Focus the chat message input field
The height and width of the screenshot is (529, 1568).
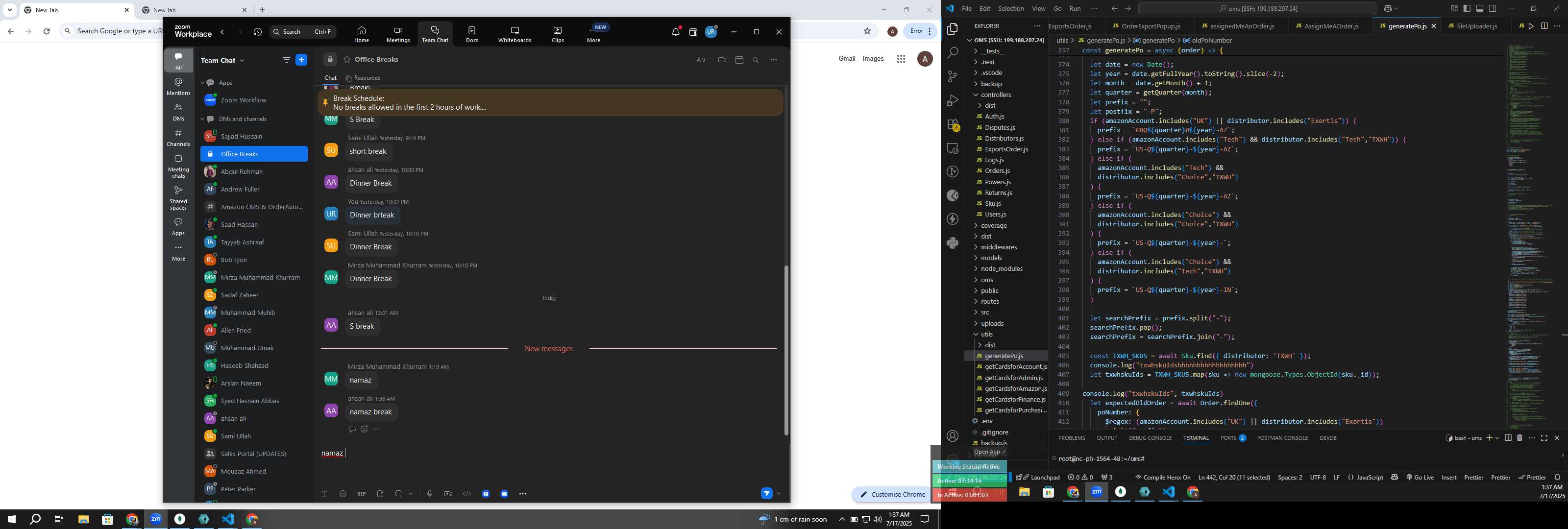(x=551, y=463)
